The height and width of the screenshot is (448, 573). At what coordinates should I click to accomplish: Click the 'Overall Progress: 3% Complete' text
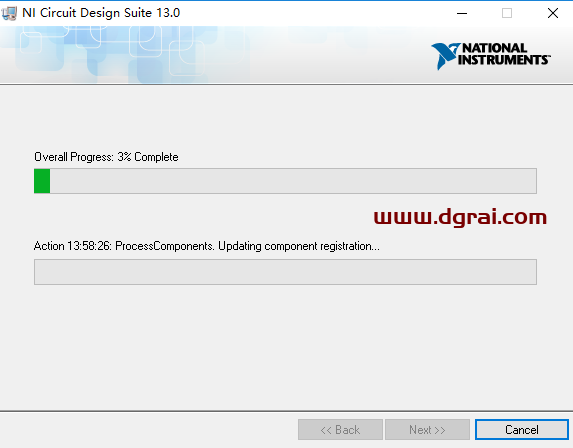coord(106,157)
